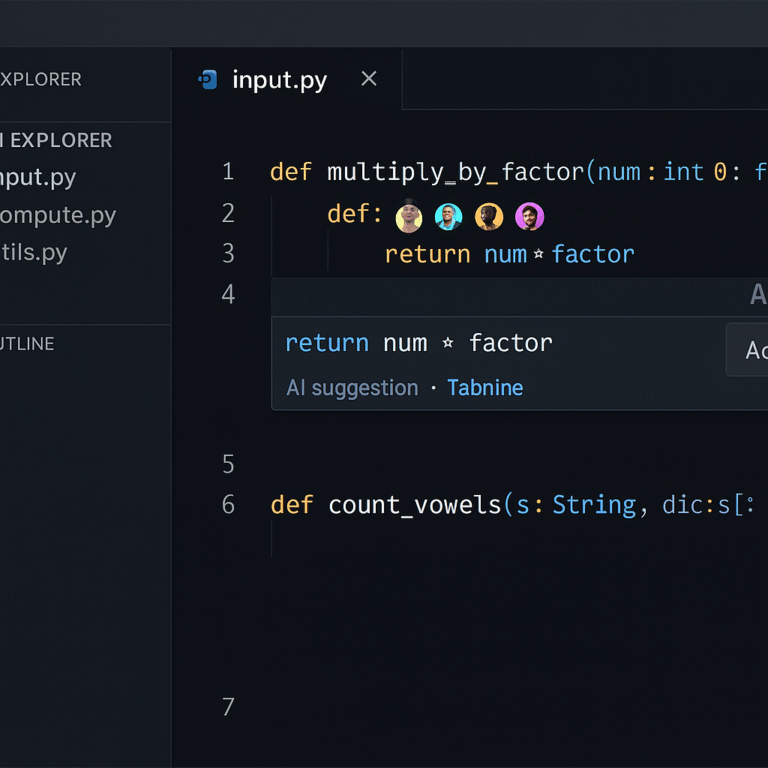Close the input.py tab

[x=369, y=78]
